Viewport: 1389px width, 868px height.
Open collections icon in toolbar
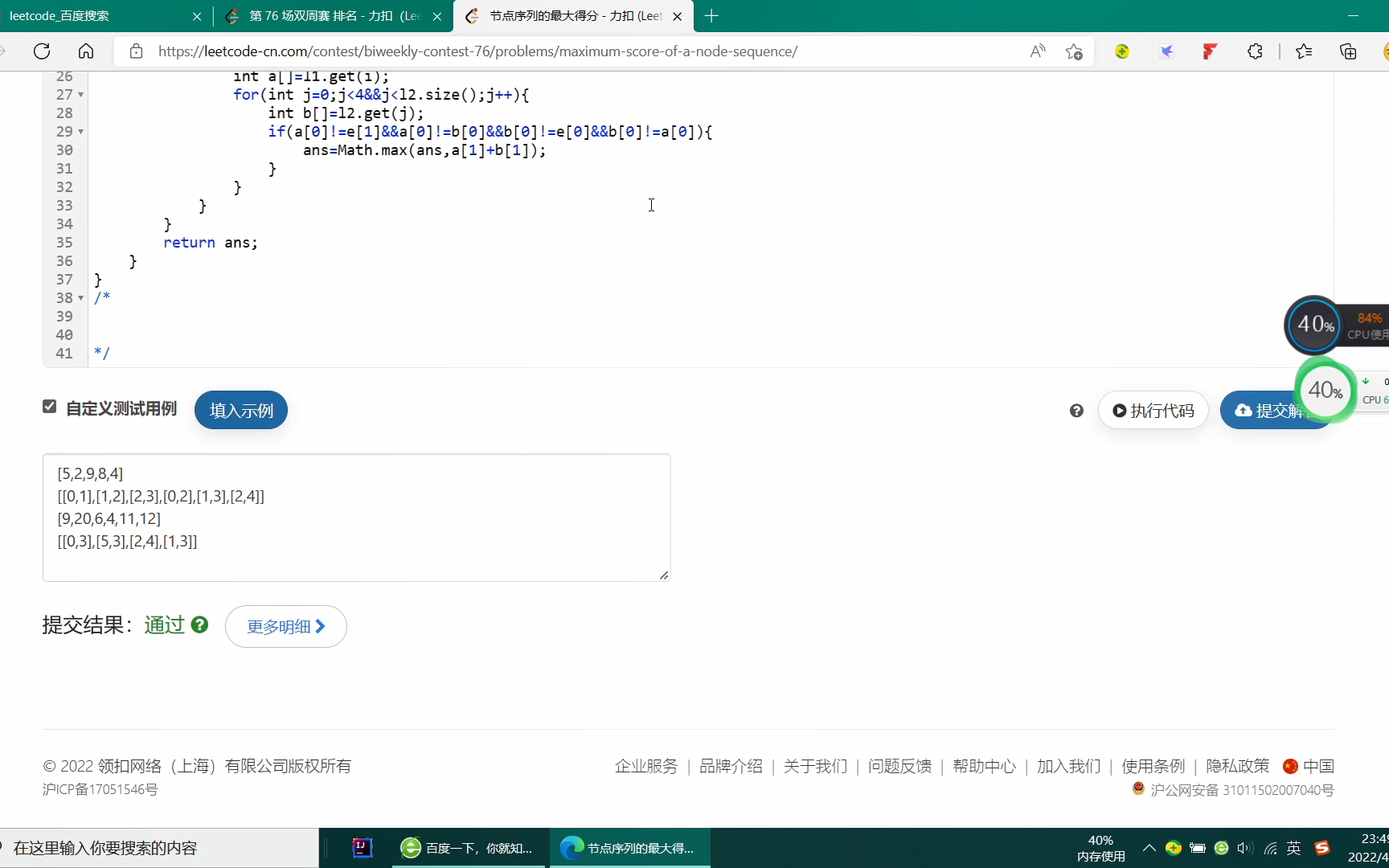click(1348, 51)
